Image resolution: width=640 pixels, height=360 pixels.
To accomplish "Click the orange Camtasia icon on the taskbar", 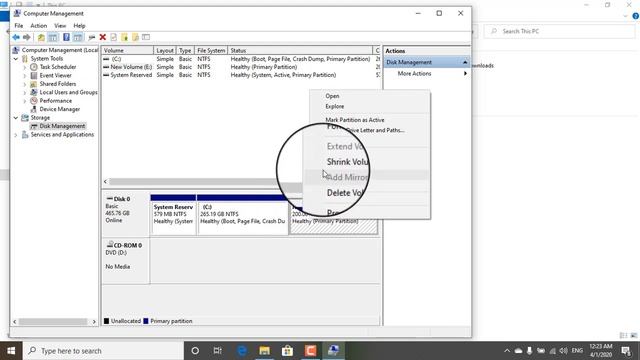I will (311, 351).
